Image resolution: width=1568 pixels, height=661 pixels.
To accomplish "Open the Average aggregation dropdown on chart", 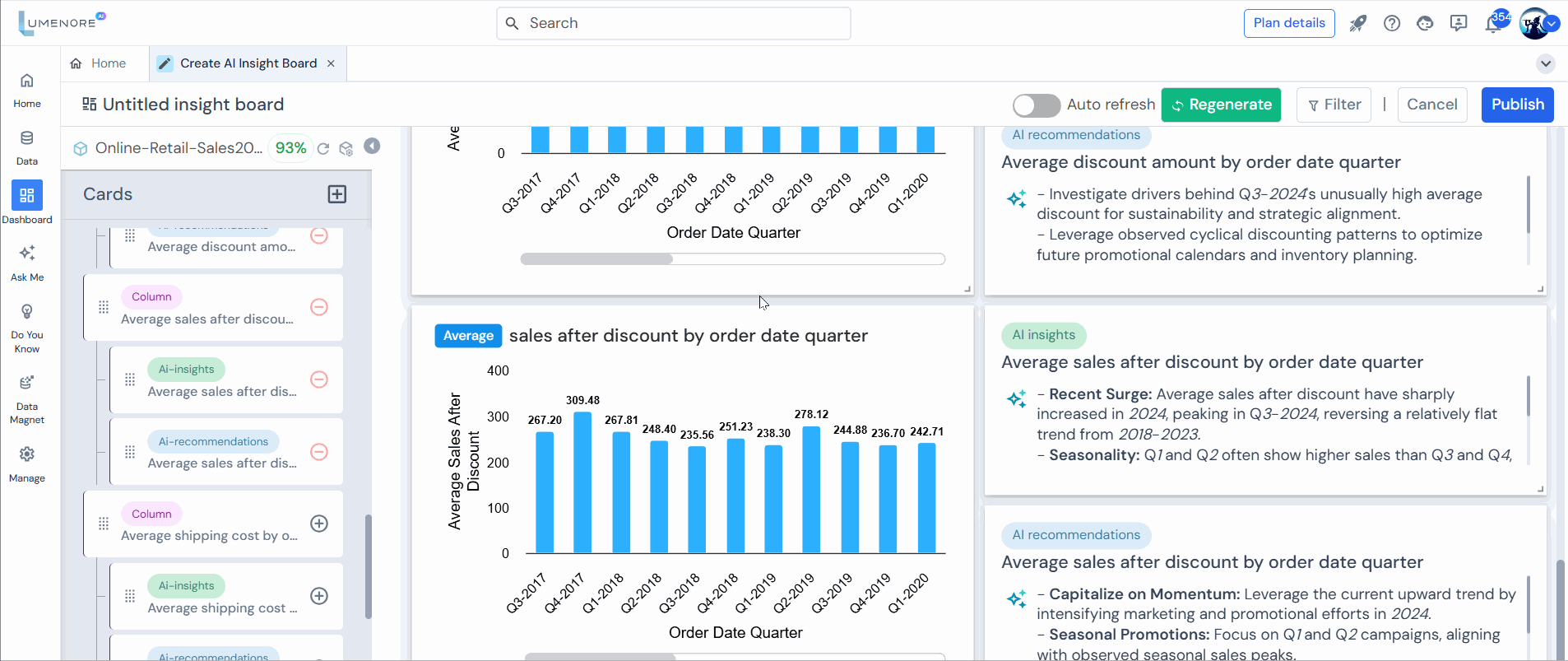I will 468,336.
